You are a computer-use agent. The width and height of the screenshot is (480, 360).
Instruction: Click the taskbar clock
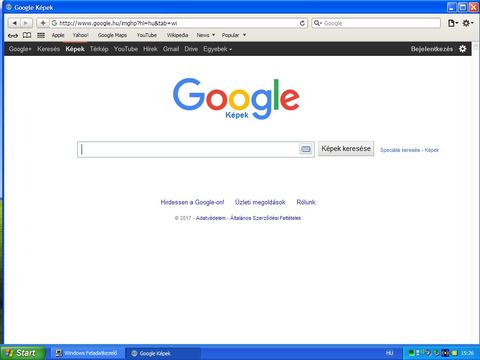click(467, 353)
